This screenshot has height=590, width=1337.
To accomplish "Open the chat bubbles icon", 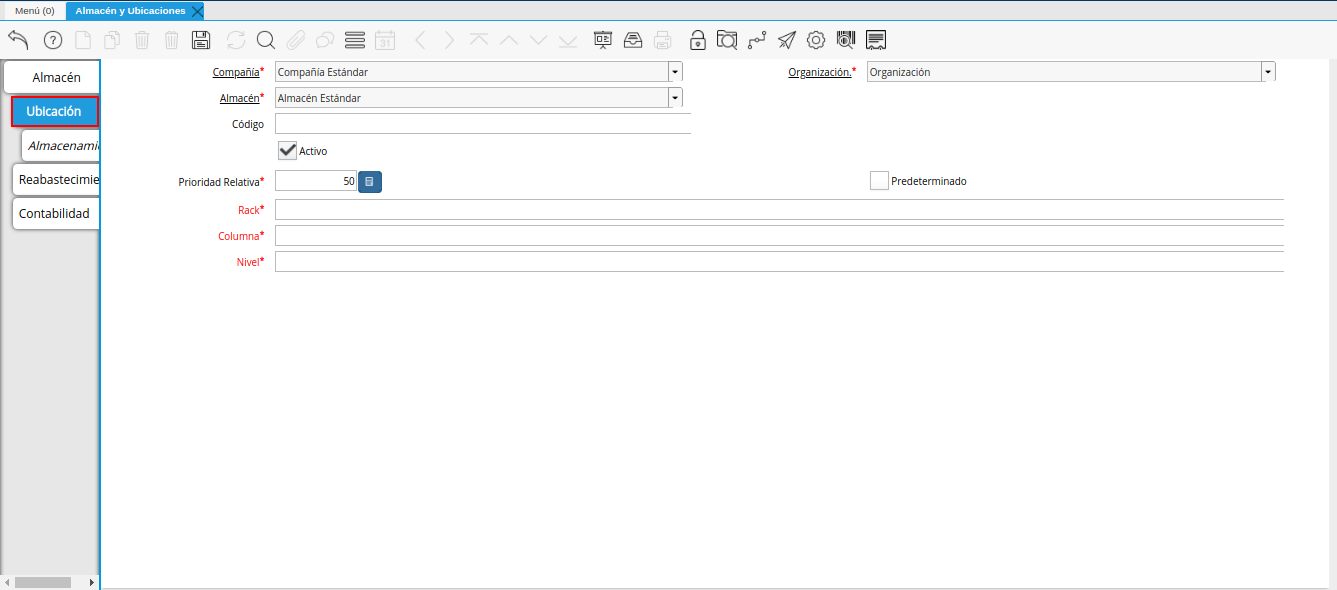I will click(325, 40).
